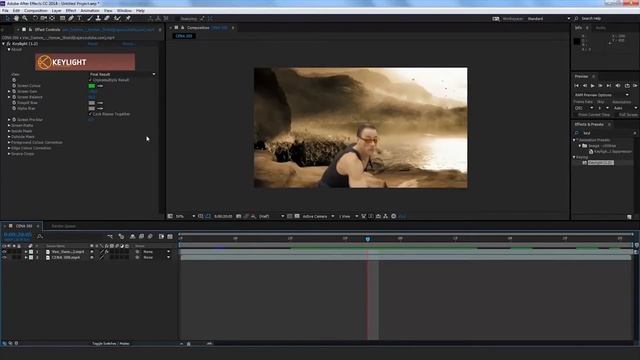Viewport: 640px width, 360px height.
Task: Click the Graph Editor icon in timeline
Action: click(170, 236)
